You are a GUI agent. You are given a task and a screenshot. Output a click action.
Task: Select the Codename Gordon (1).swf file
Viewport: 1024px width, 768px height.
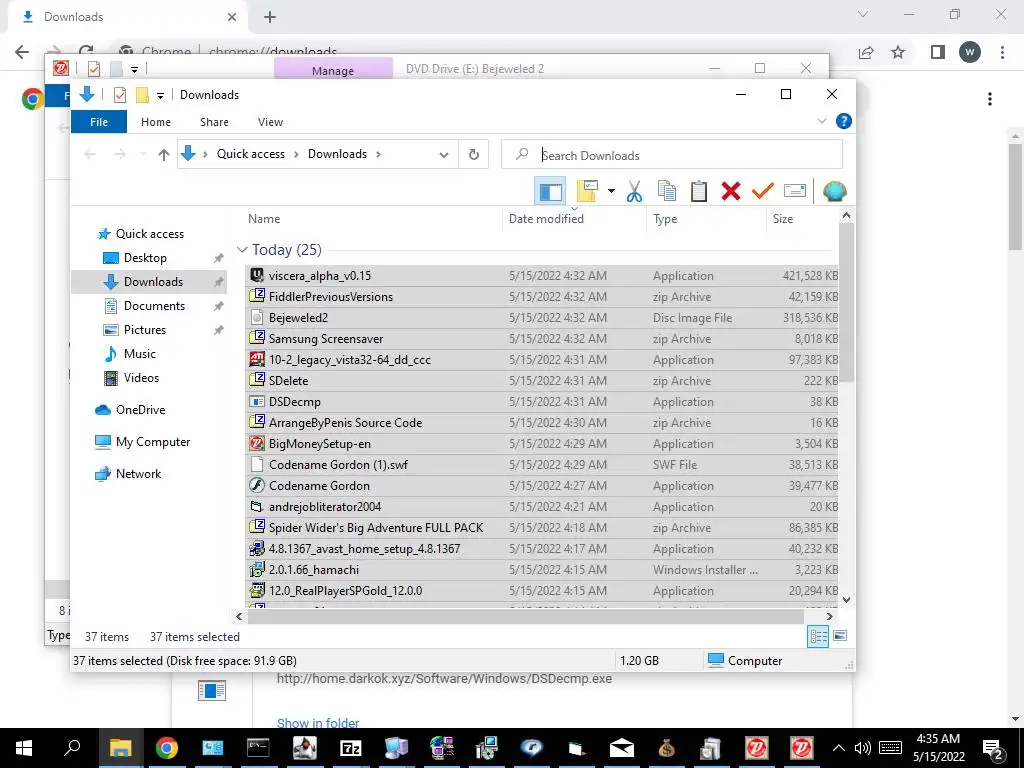[542, 464]
